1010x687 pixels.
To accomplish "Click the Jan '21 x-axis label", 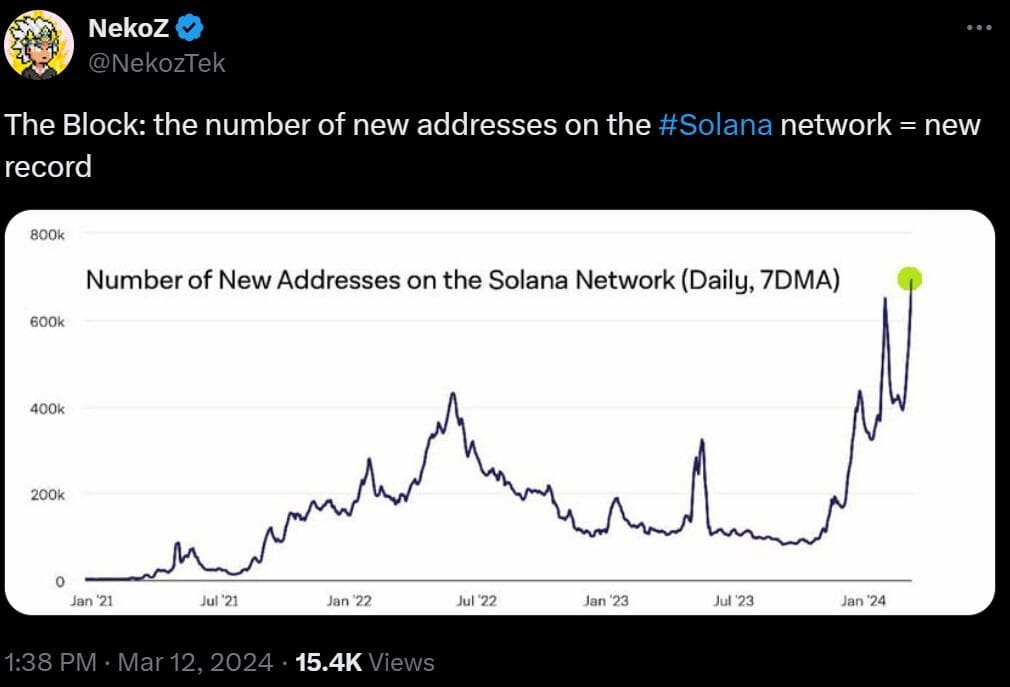I will coord(91,601).
